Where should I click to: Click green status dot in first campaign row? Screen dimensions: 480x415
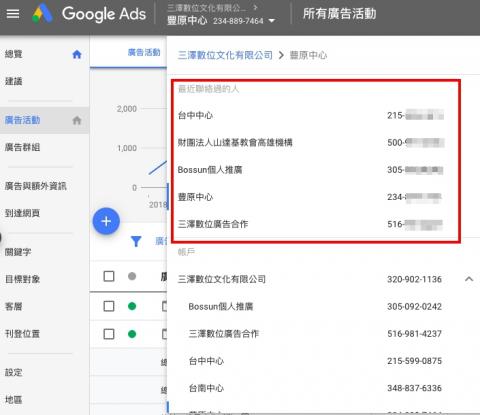(x=132, y=306)
